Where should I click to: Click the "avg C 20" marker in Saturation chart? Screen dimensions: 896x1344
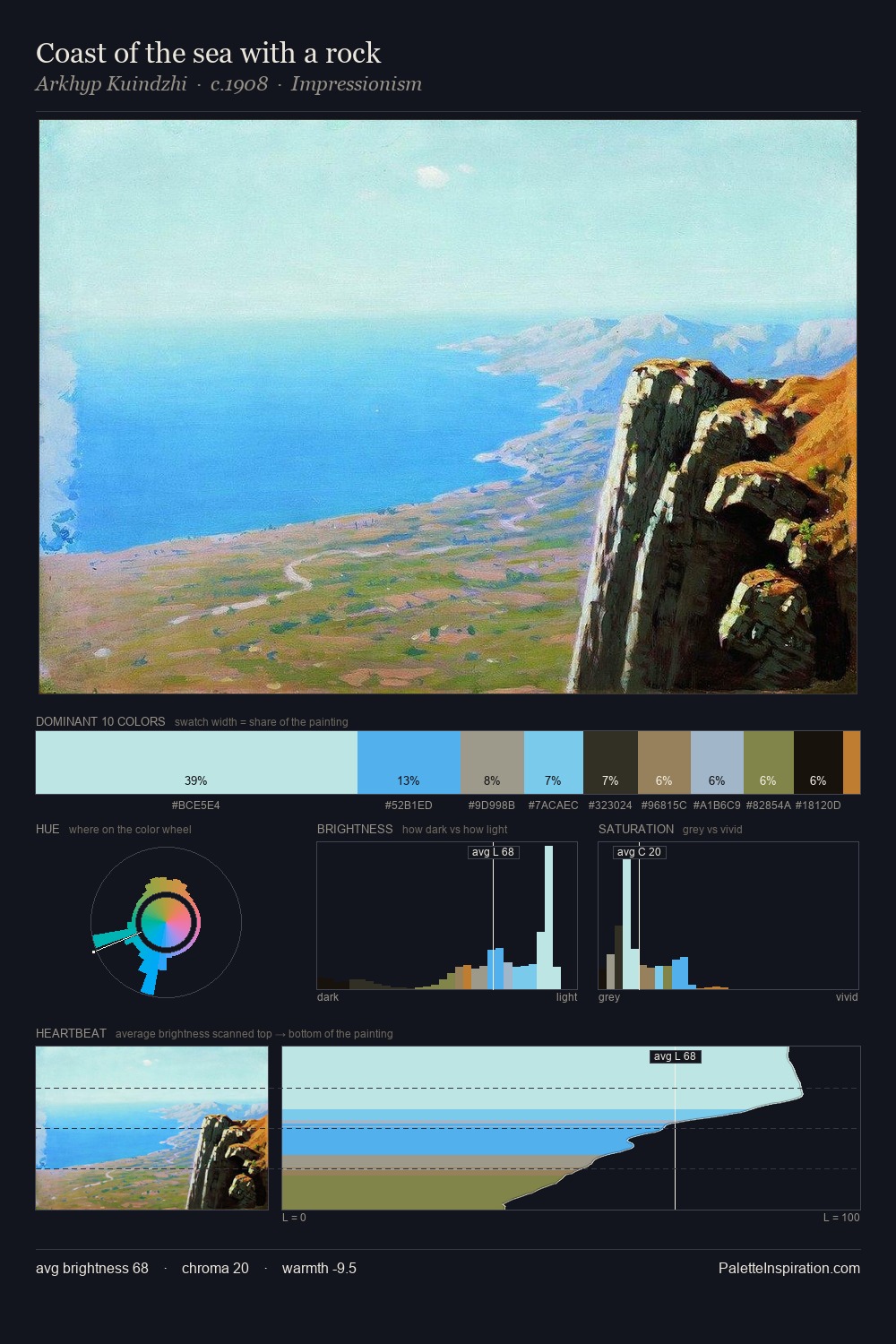639,852
